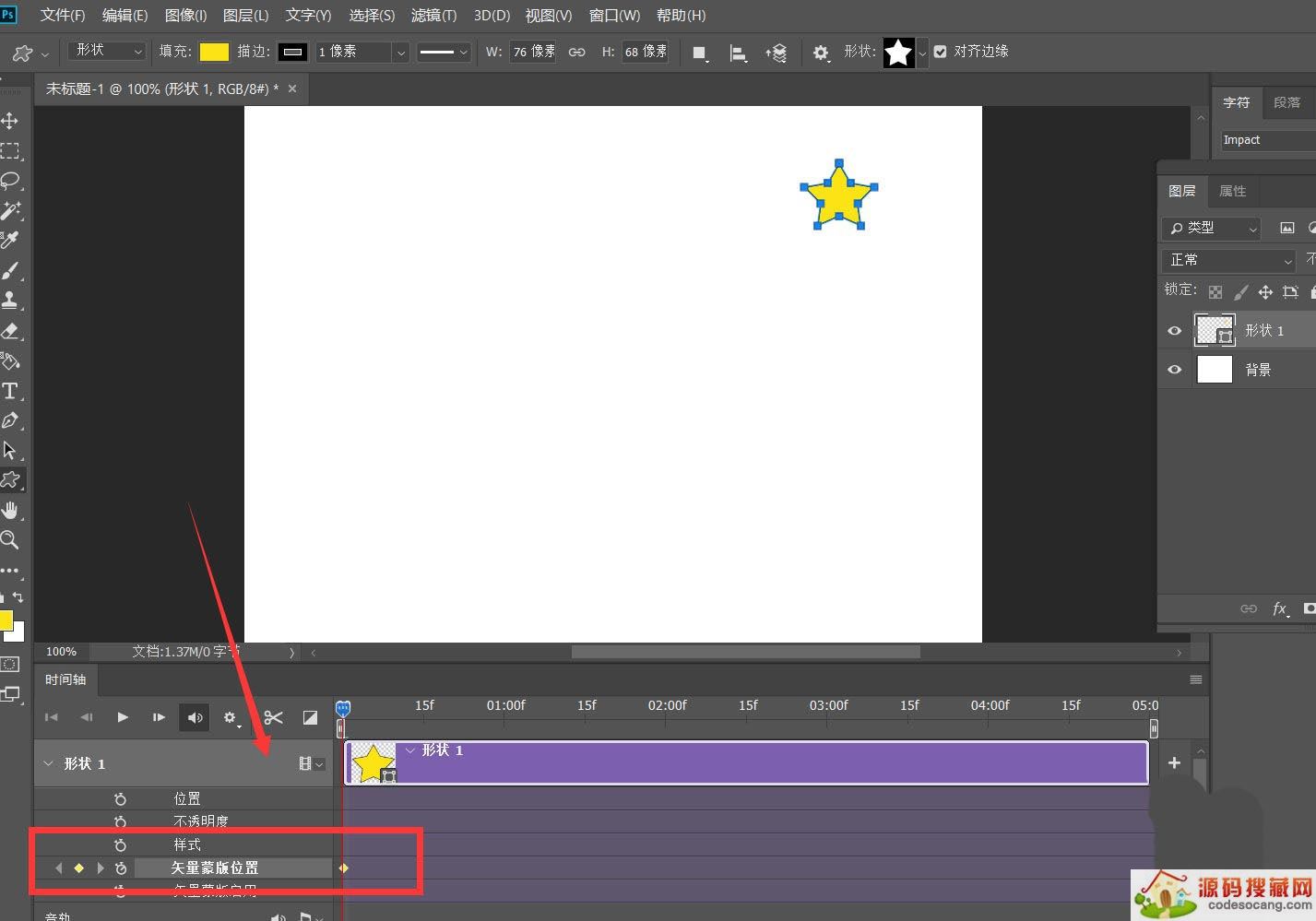Open stroke width 1 像素 dropdown

coord(400,53)
